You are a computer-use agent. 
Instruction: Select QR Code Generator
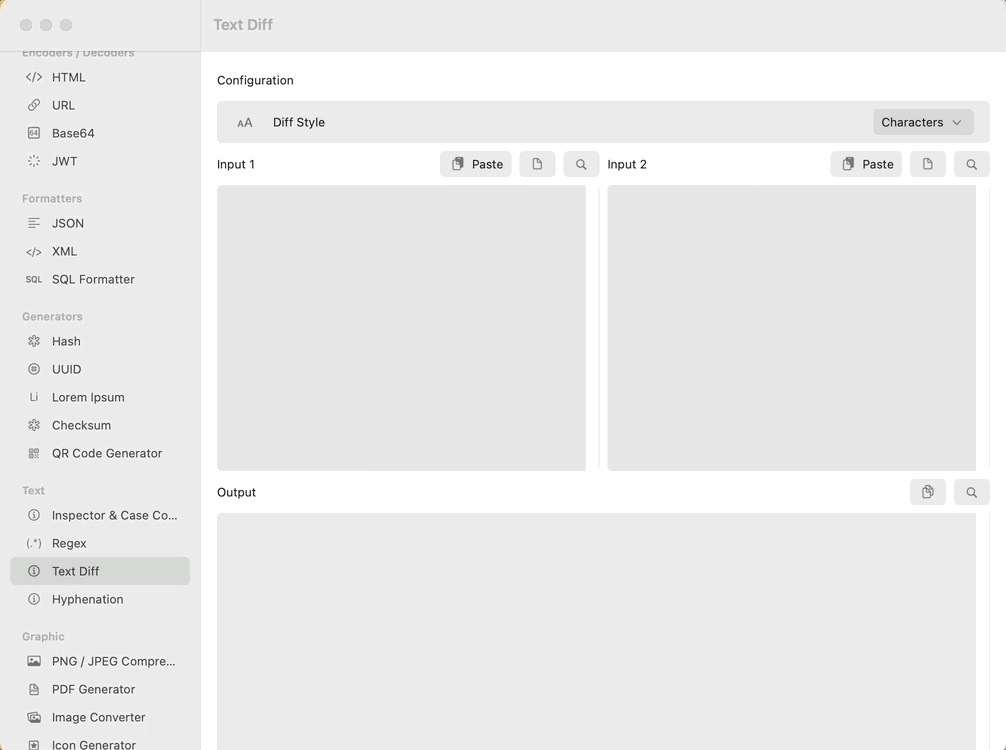coord(99,454)
